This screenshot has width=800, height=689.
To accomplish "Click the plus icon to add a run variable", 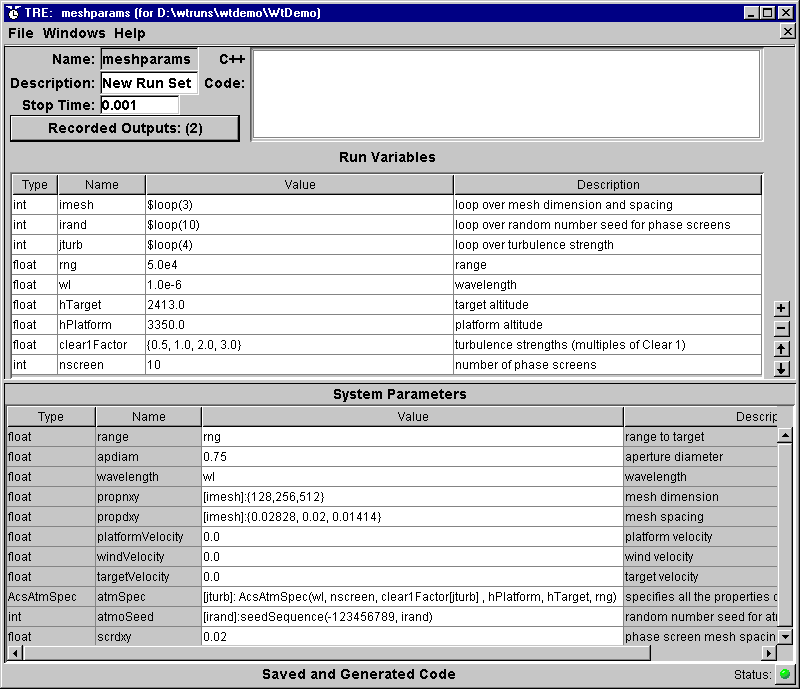I will coord(781,308).
